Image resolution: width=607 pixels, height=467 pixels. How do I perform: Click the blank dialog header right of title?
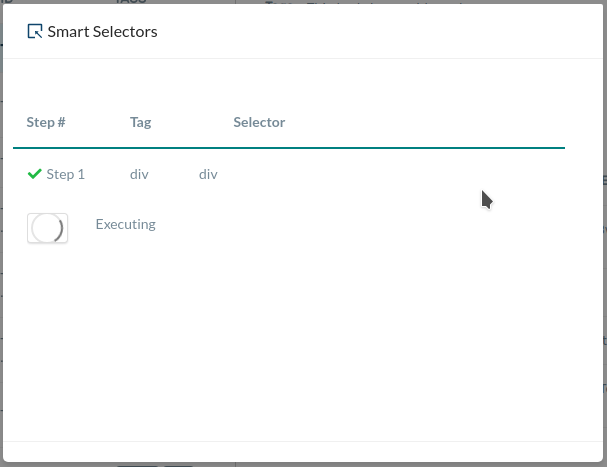380,32
